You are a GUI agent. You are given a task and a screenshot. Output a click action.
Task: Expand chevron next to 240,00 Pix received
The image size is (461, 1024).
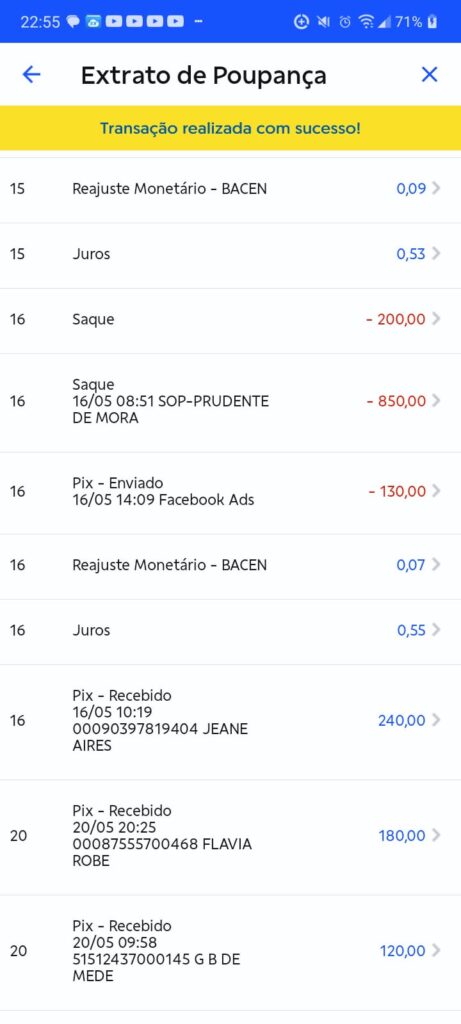[x=436, y=720]
